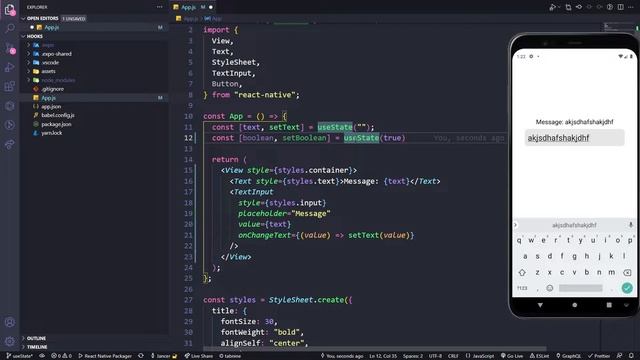Viewport: 640px width, 360px height.
Task: Click CRLF line ending in status bar
Action: [x=453, y=356]
